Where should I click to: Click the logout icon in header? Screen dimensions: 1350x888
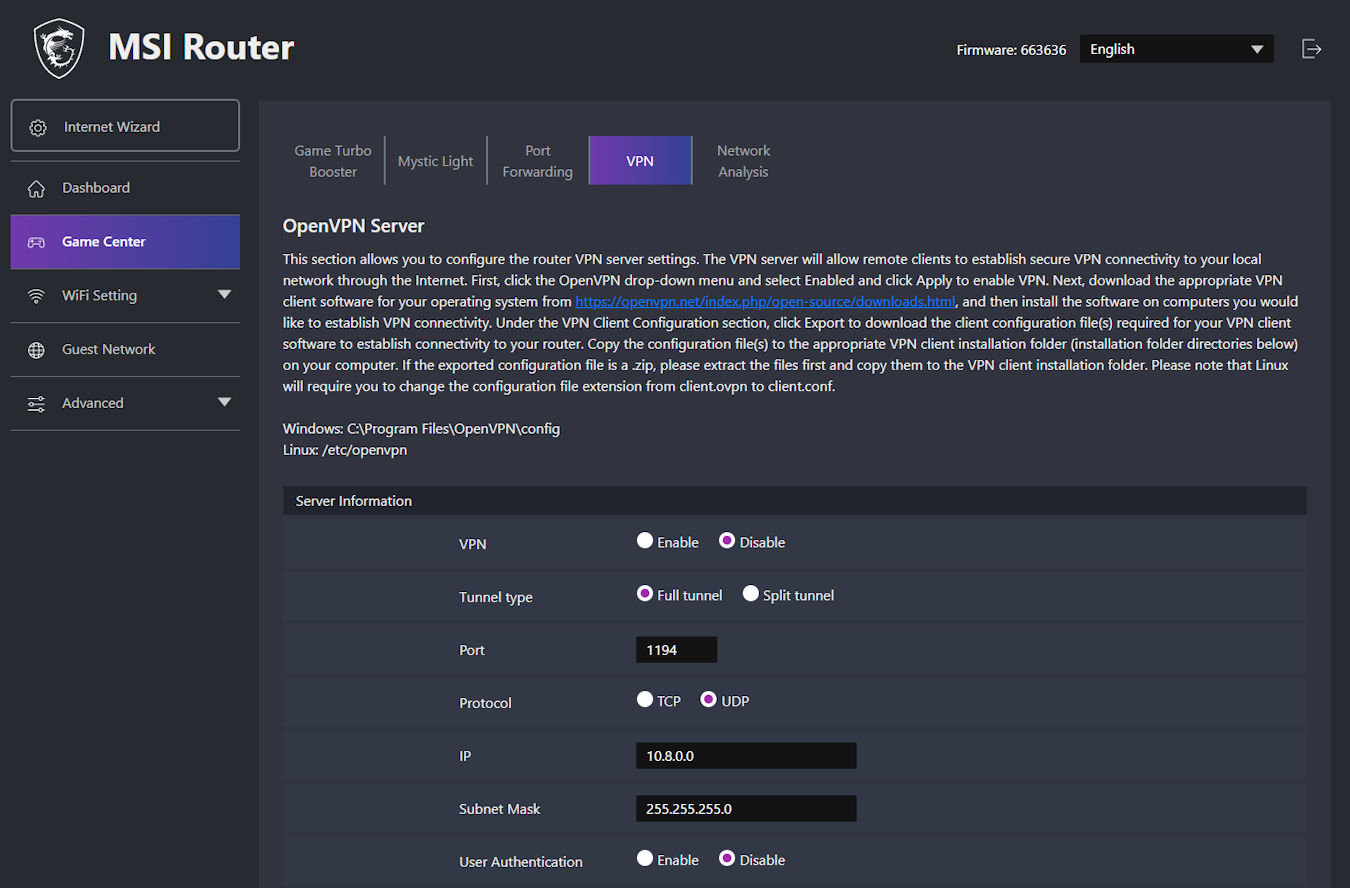1311,49
